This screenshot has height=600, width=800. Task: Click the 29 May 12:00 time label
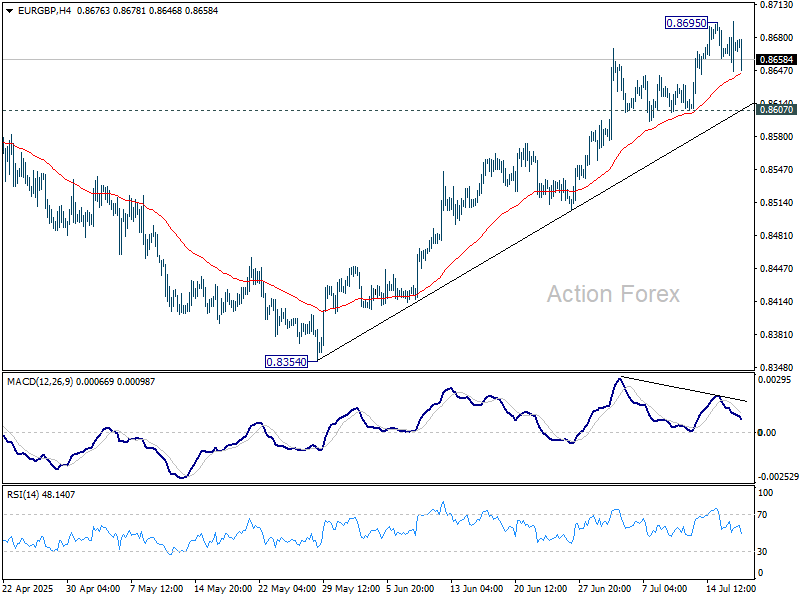(352, 590)
